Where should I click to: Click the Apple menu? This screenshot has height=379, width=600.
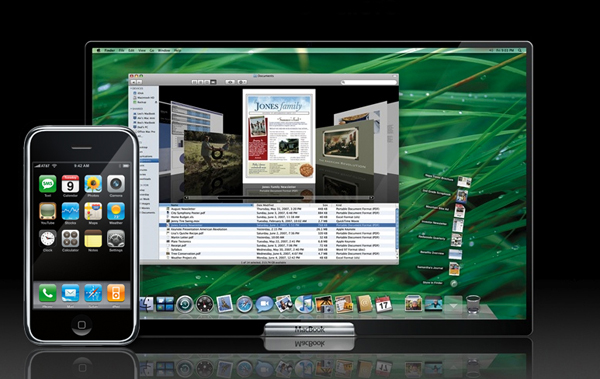(x=98, y=50)
